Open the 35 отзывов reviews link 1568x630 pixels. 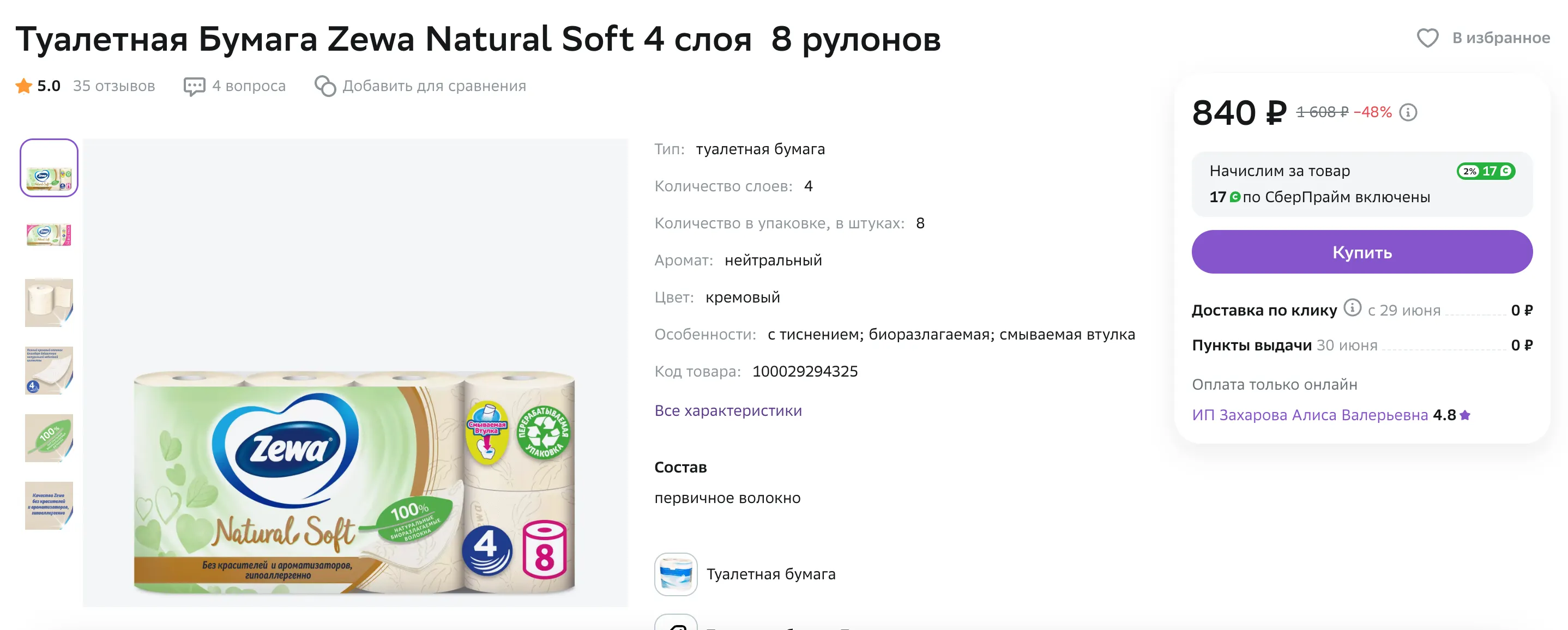[114, 87]
